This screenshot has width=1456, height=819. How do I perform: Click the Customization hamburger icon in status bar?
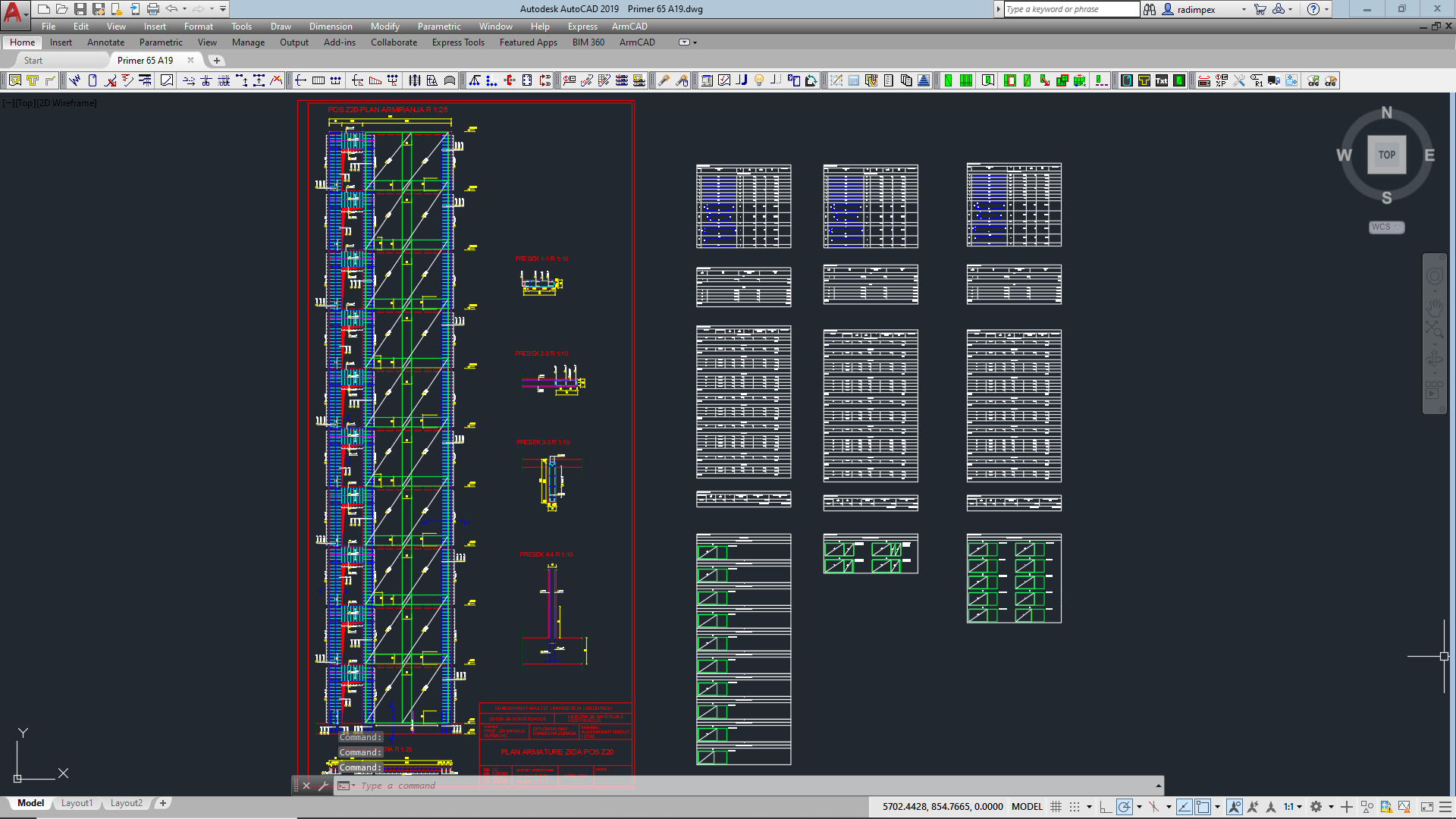[1445, 807]
